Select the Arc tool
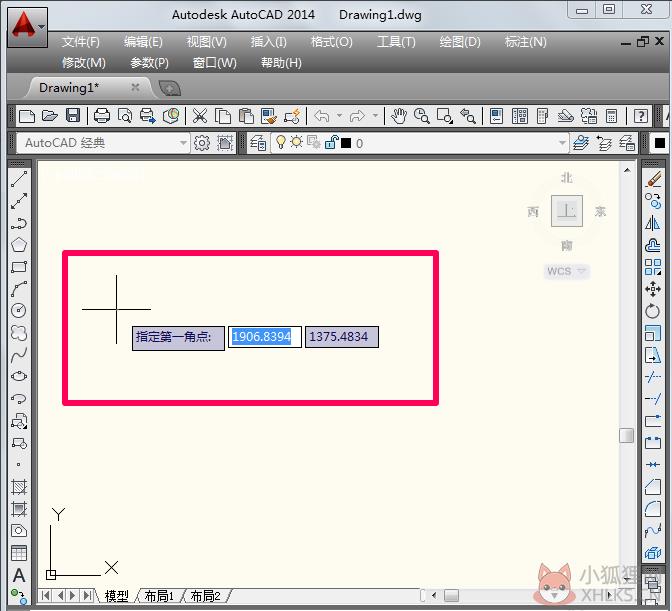Image resolution: width=672 pixels, height=611 pixels. [19, 289]
